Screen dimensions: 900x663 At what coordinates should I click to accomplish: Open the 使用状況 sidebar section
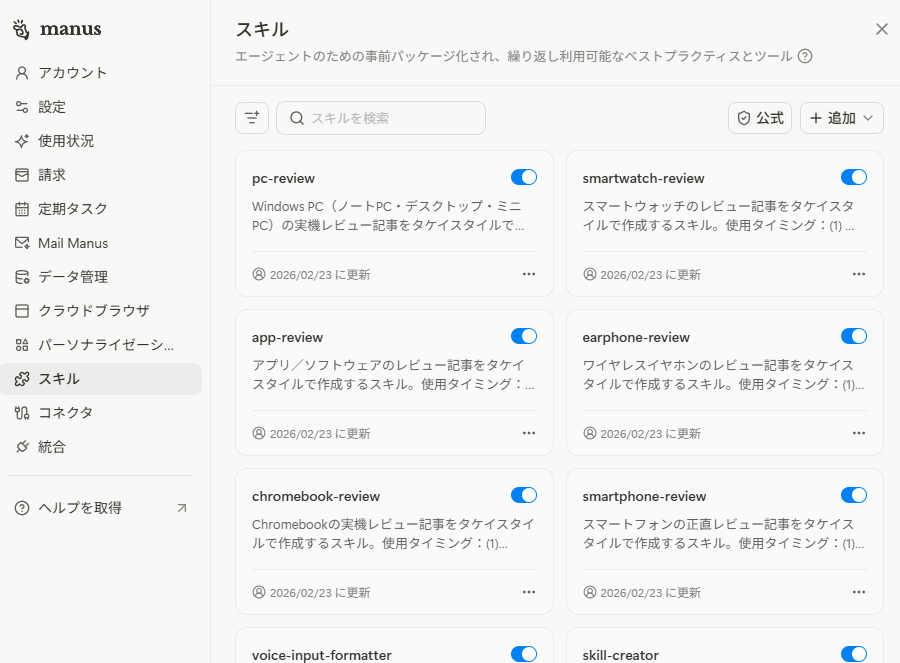[x=66, y=141]
